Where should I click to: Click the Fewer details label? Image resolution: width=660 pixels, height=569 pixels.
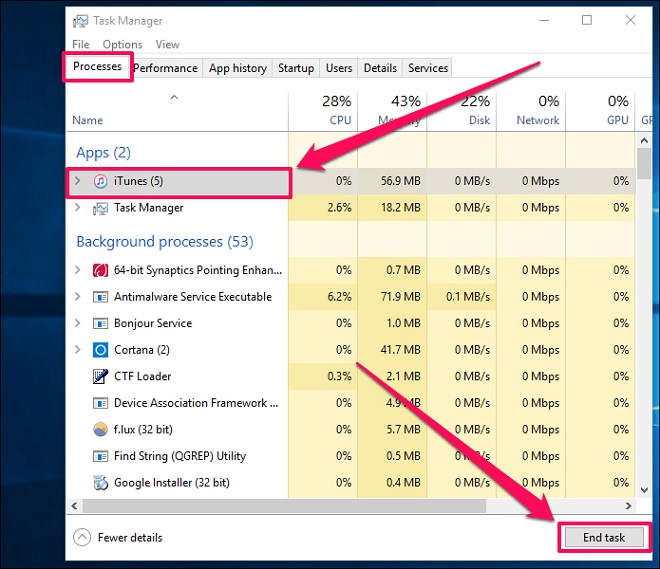130,537
